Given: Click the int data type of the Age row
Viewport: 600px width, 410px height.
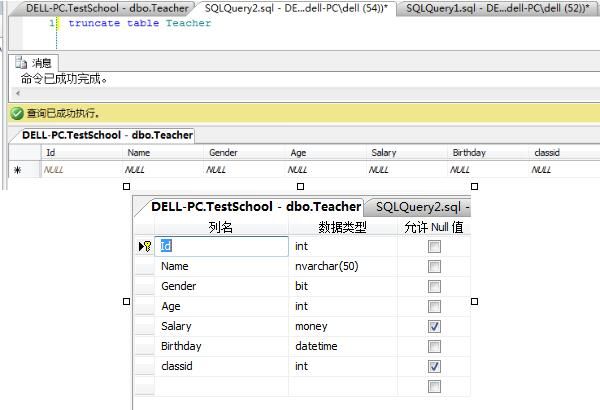Looking at the screenshot, I should pos(343,306).
